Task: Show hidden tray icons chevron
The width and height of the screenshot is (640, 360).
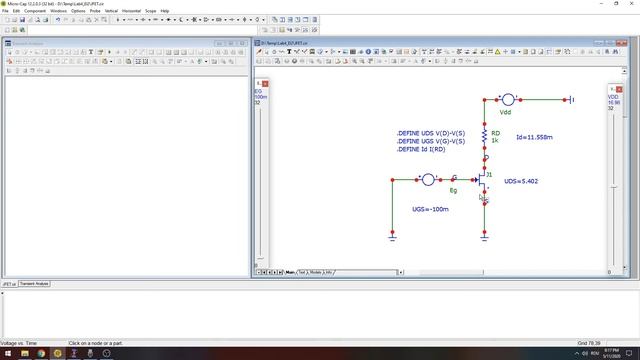Action: (x=576, y=353)
